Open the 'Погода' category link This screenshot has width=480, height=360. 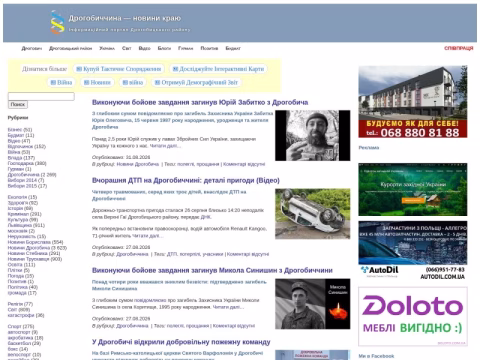[x=16, y=276]
